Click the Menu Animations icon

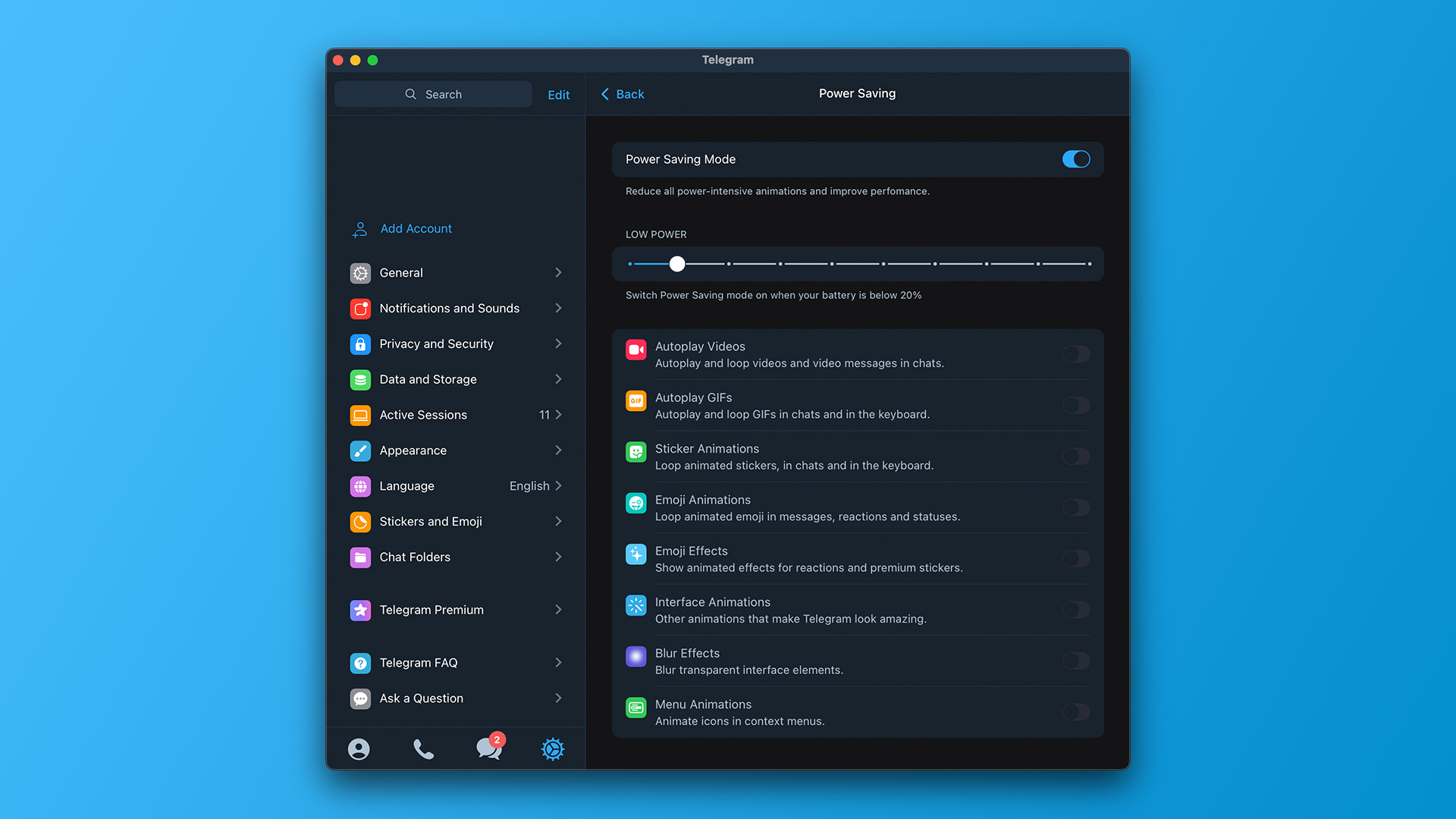tap(636, 711)
